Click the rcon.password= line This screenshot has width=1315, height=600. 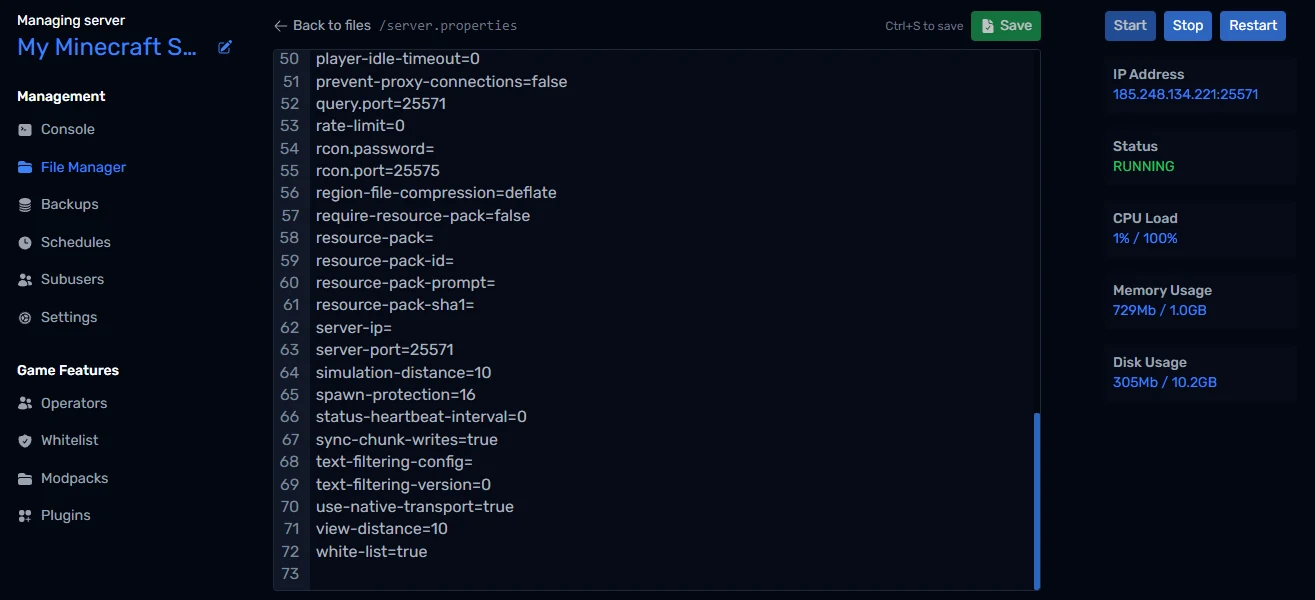pos(375,149)
